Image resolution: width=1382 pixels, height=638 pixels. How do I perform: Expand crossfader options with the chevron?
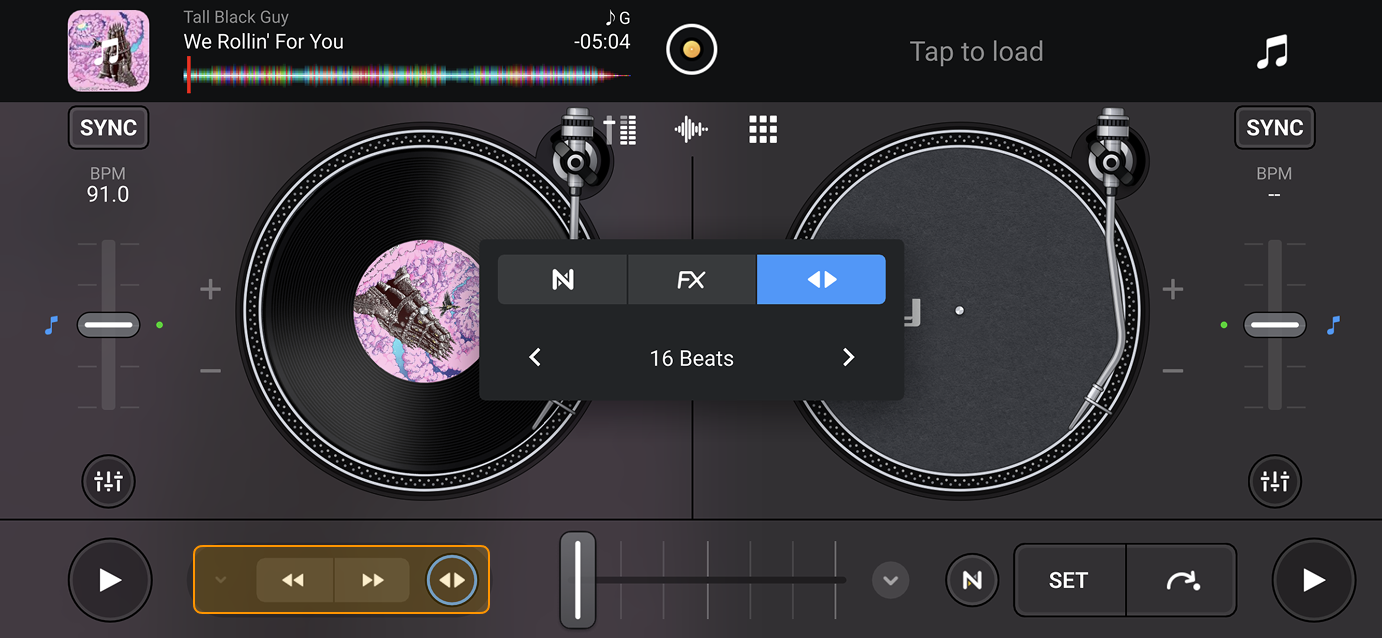889,579
